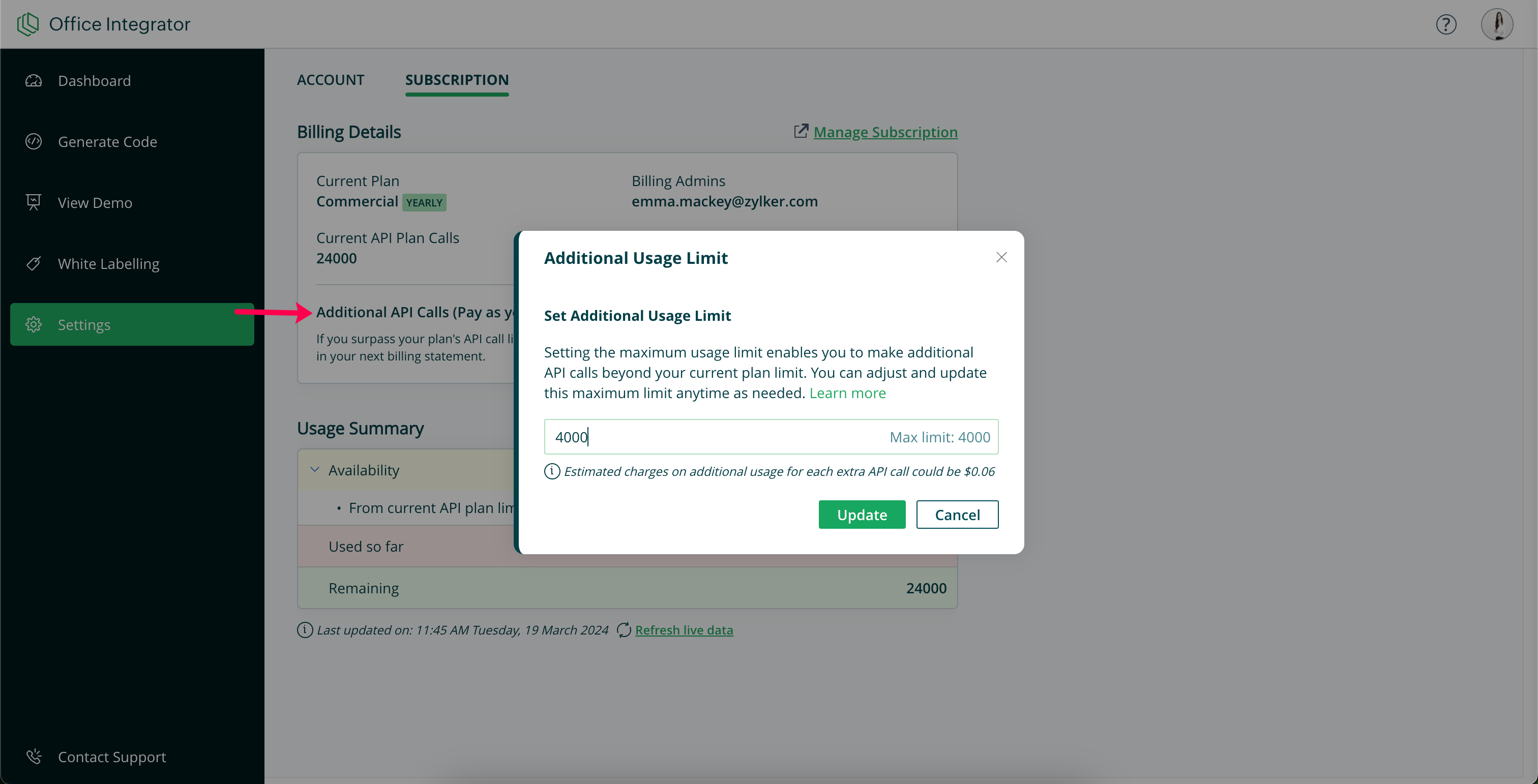The height and width of the screenshot is (784, 1538).
Task: Click the additional usage limit input field
Action: click(717, 437)
